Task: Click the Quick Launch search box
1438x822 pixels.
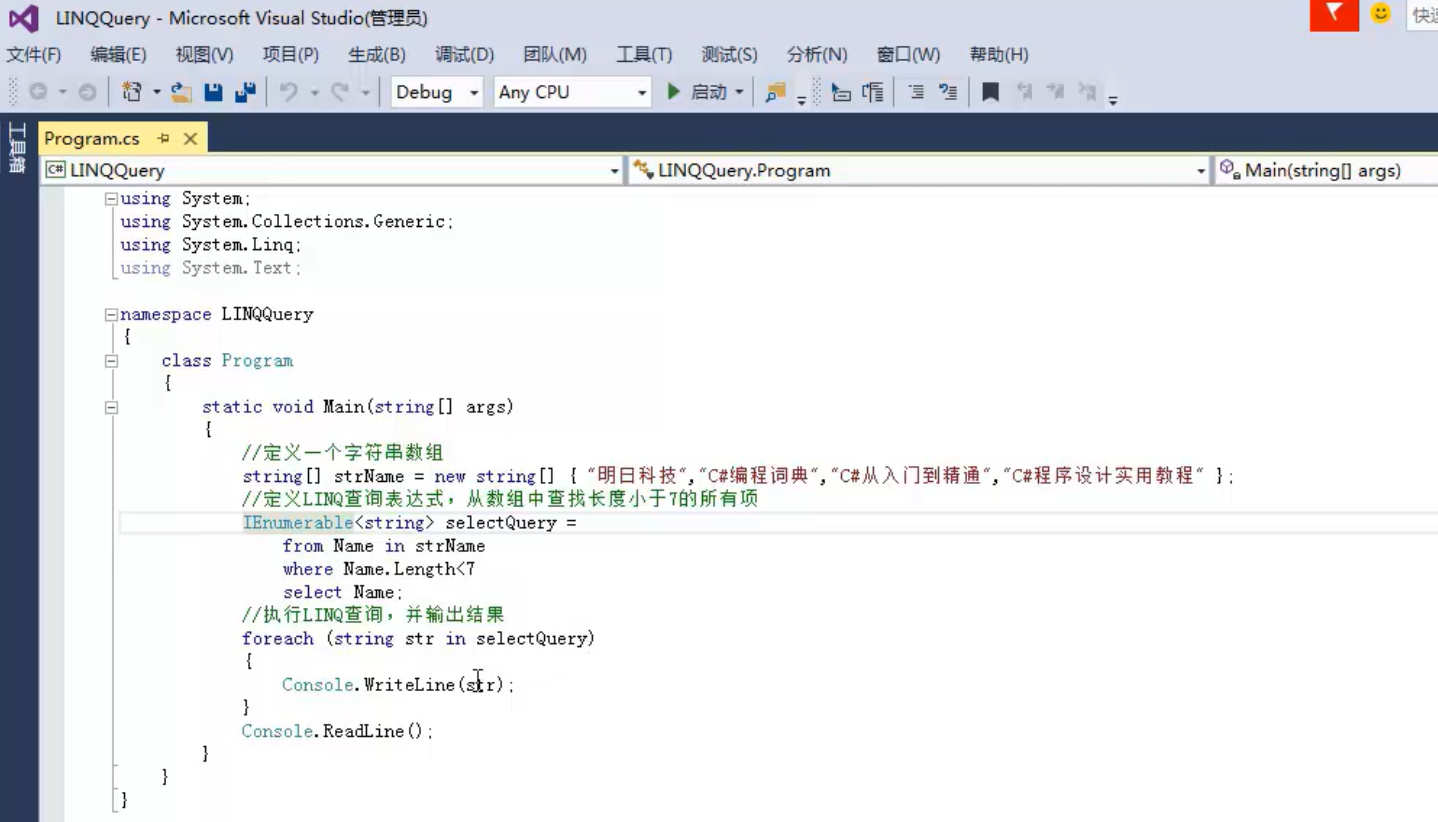Action: [x=1422, y=15]
